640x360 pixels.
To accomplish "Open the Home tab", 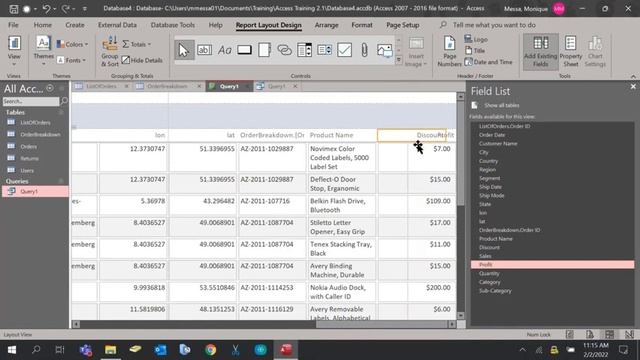I will pyautogui.click(x=42, y=25).
